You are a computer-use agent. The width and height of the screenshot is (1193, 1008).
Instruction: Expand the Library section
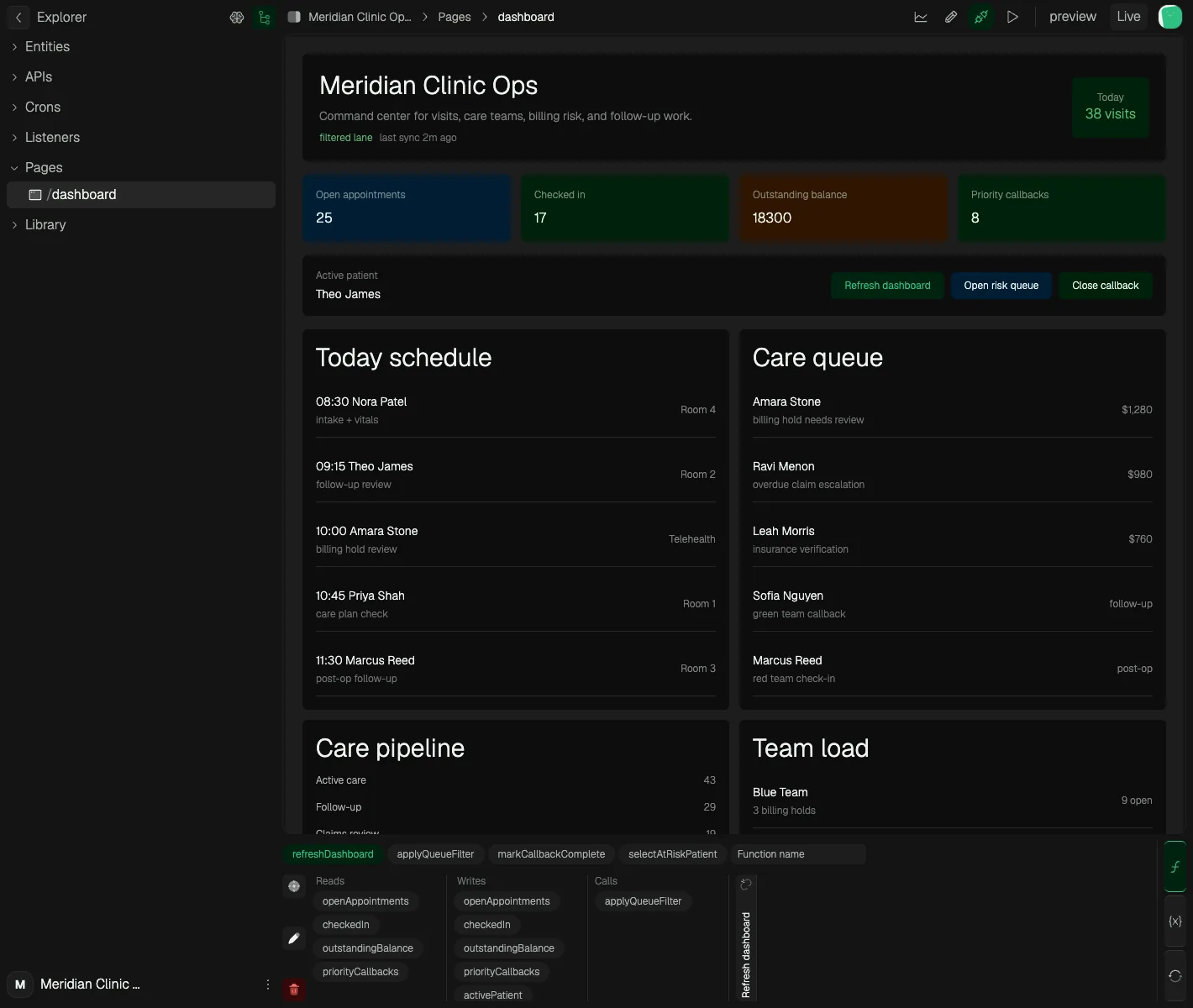coord(141,225)
